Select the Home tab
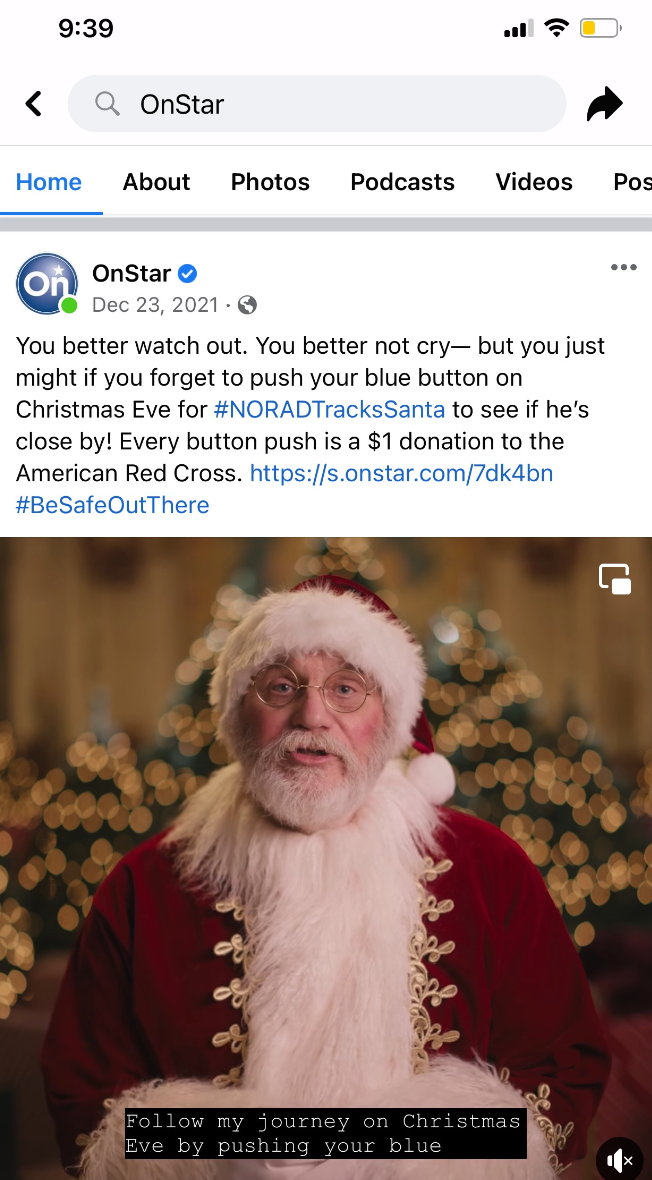This screenshot has width=652, height=1180. (x=49, y=182)
